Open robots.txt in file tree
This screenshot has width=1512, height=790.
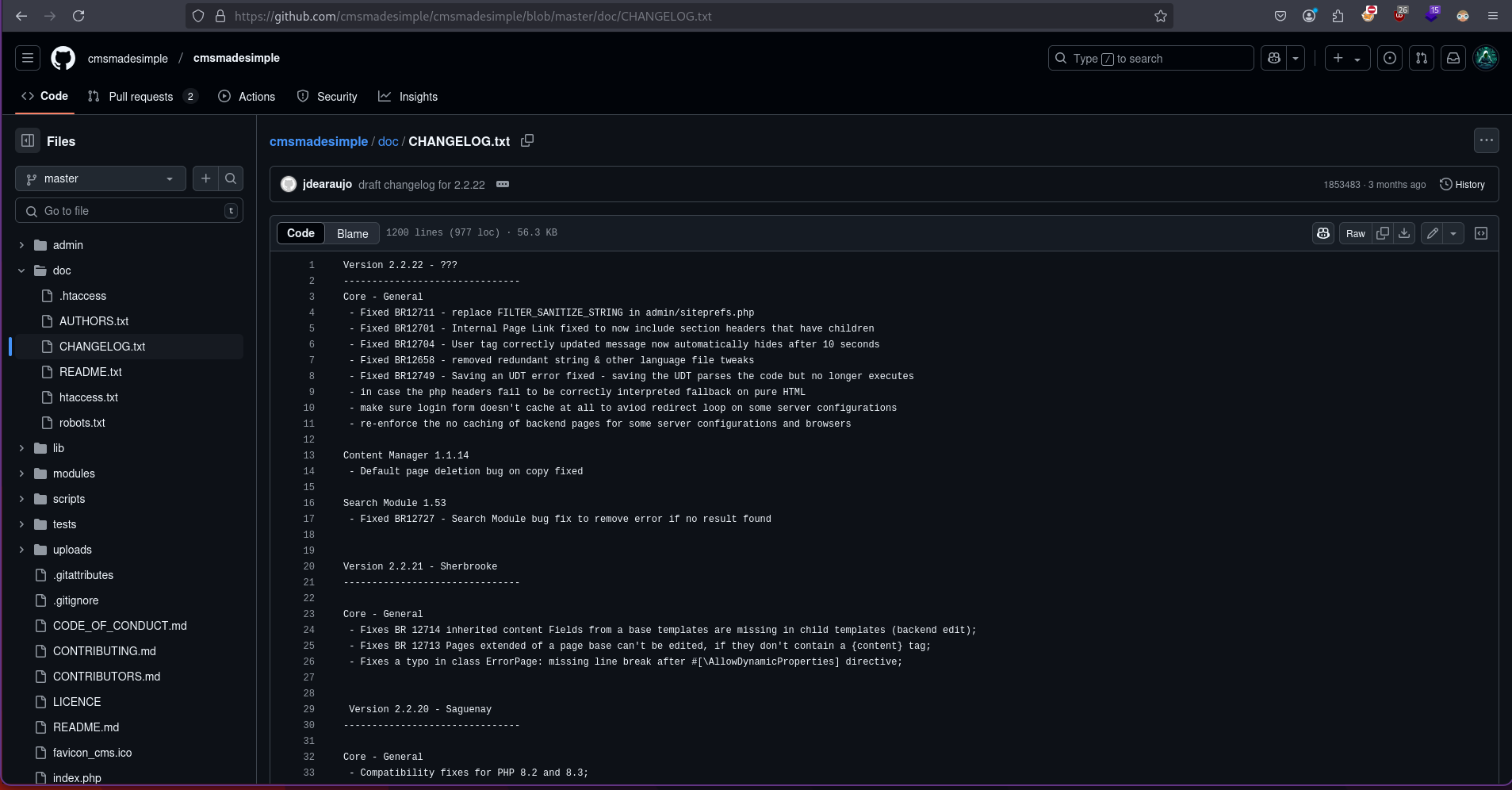(x=82, y=423)
